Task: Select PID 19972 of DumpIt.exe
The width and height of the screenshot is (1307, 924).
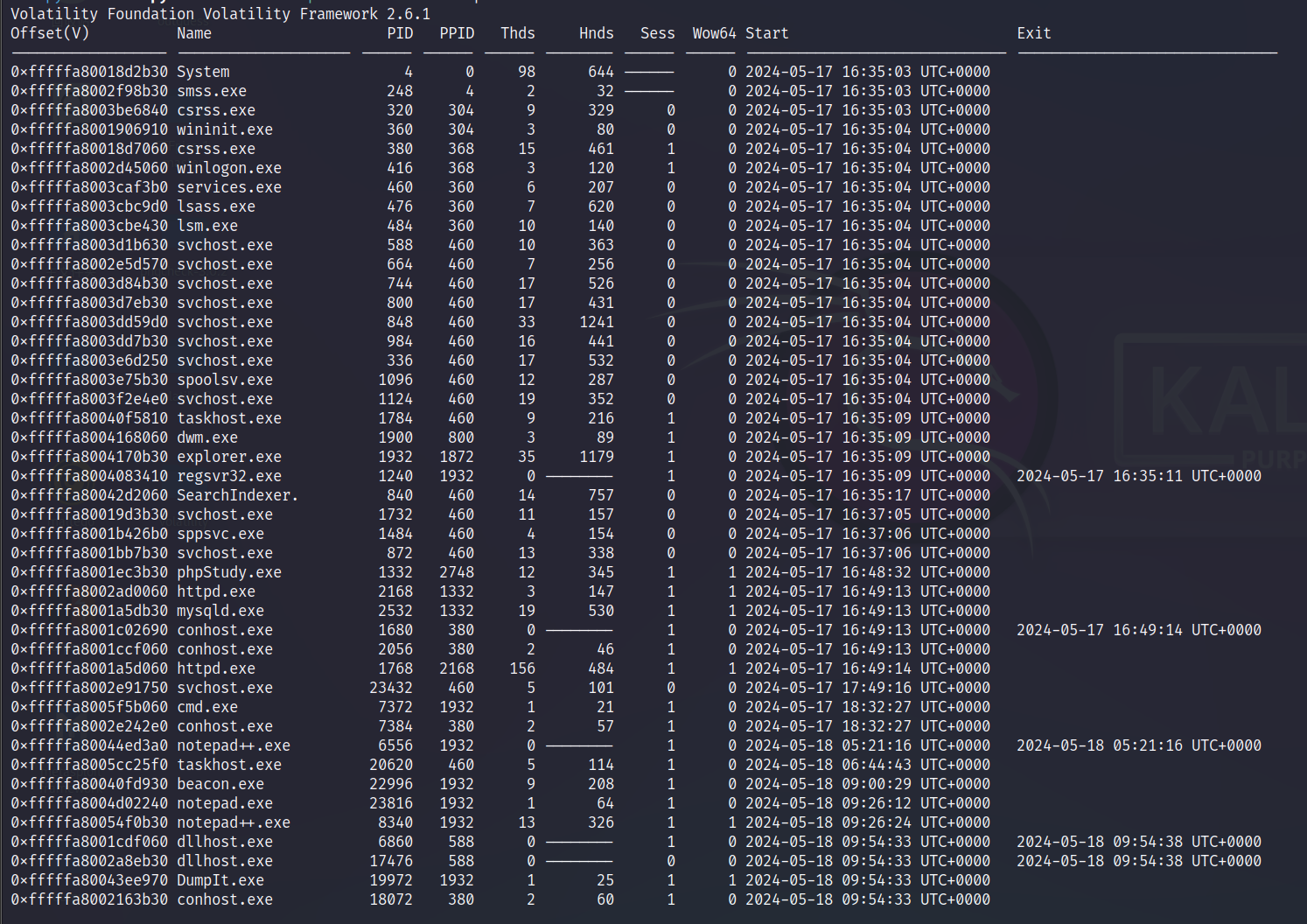Action: 391,880
